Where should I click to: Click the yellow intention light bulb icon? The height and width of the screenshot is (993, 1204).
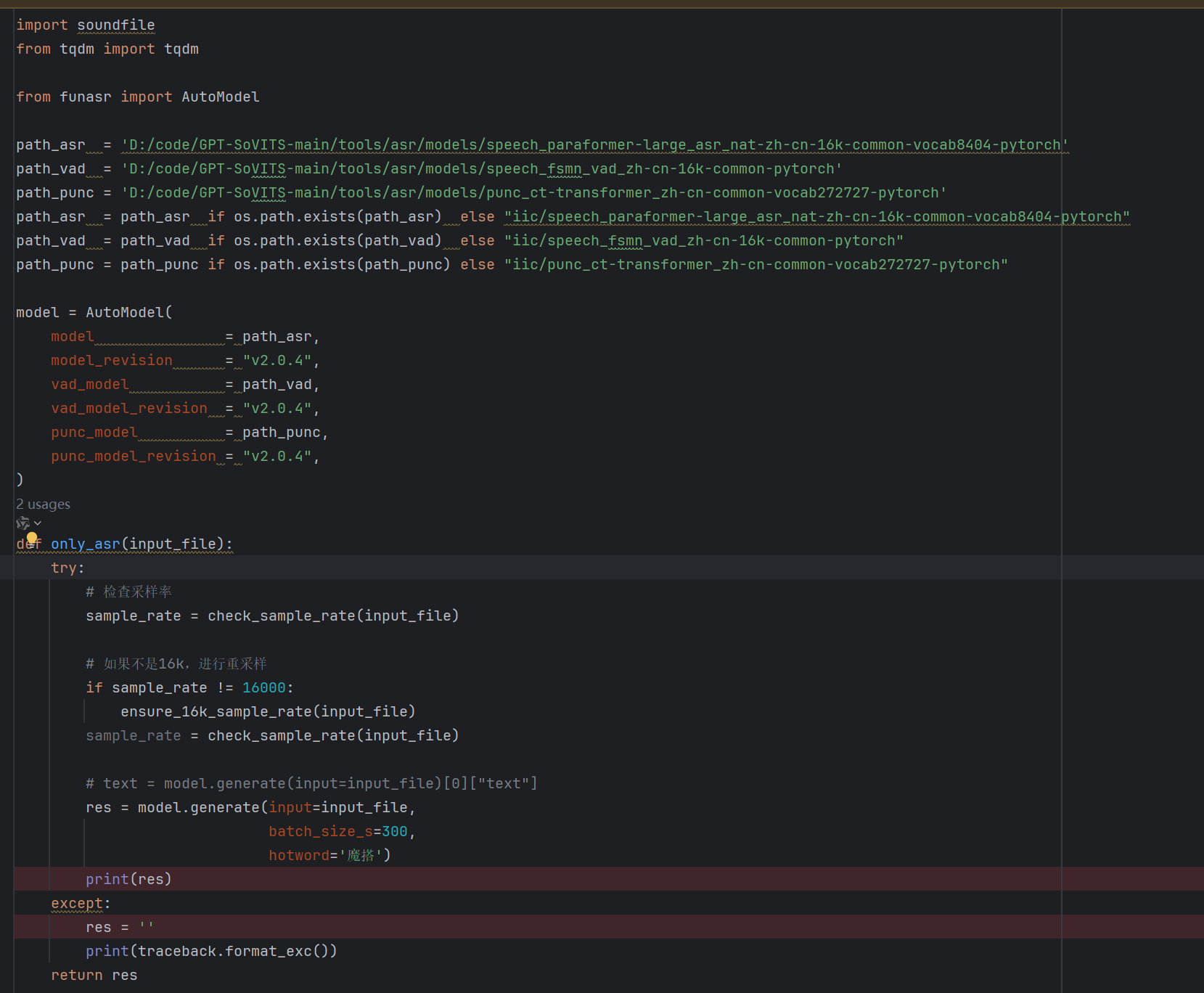point(32,538)
